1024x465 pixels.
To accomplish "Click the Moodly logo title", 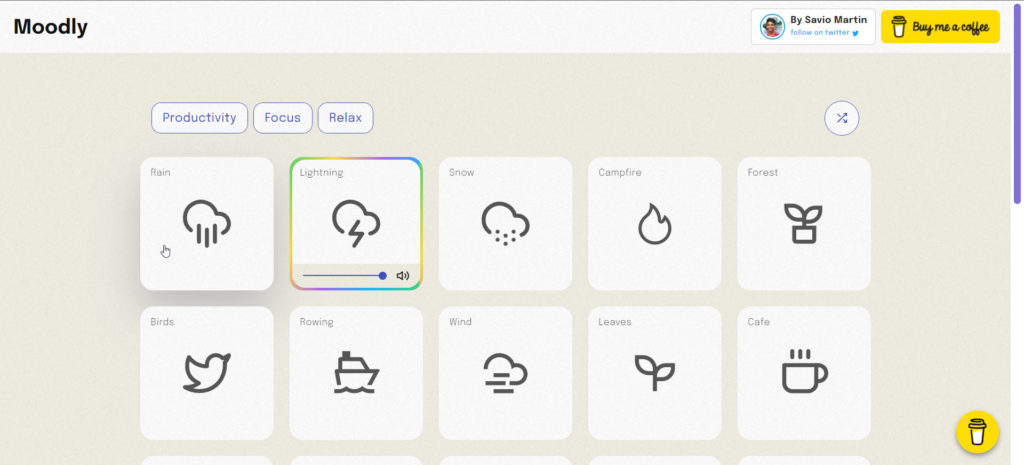I will [50, 27].
